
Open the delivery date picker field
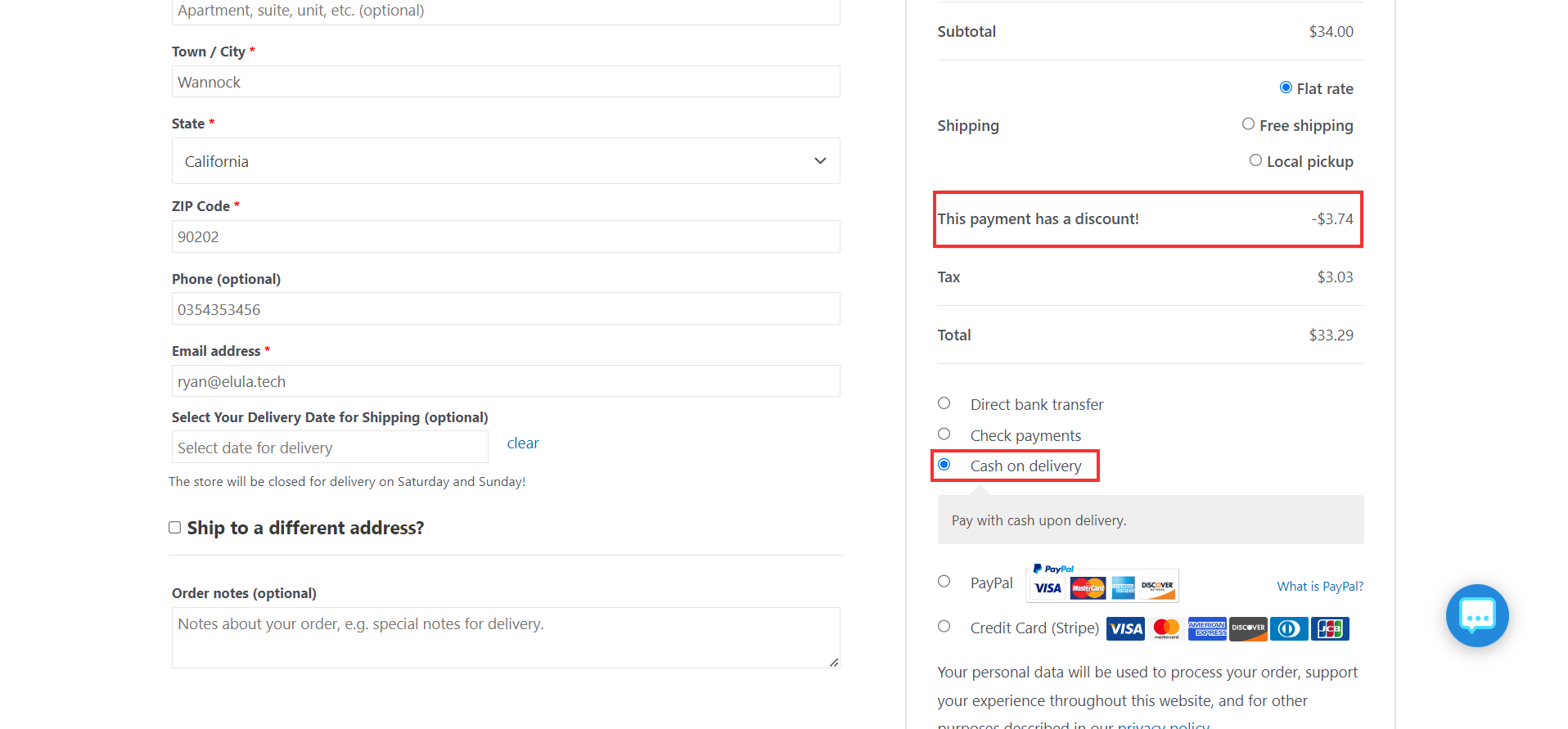(x=330, y=448)
